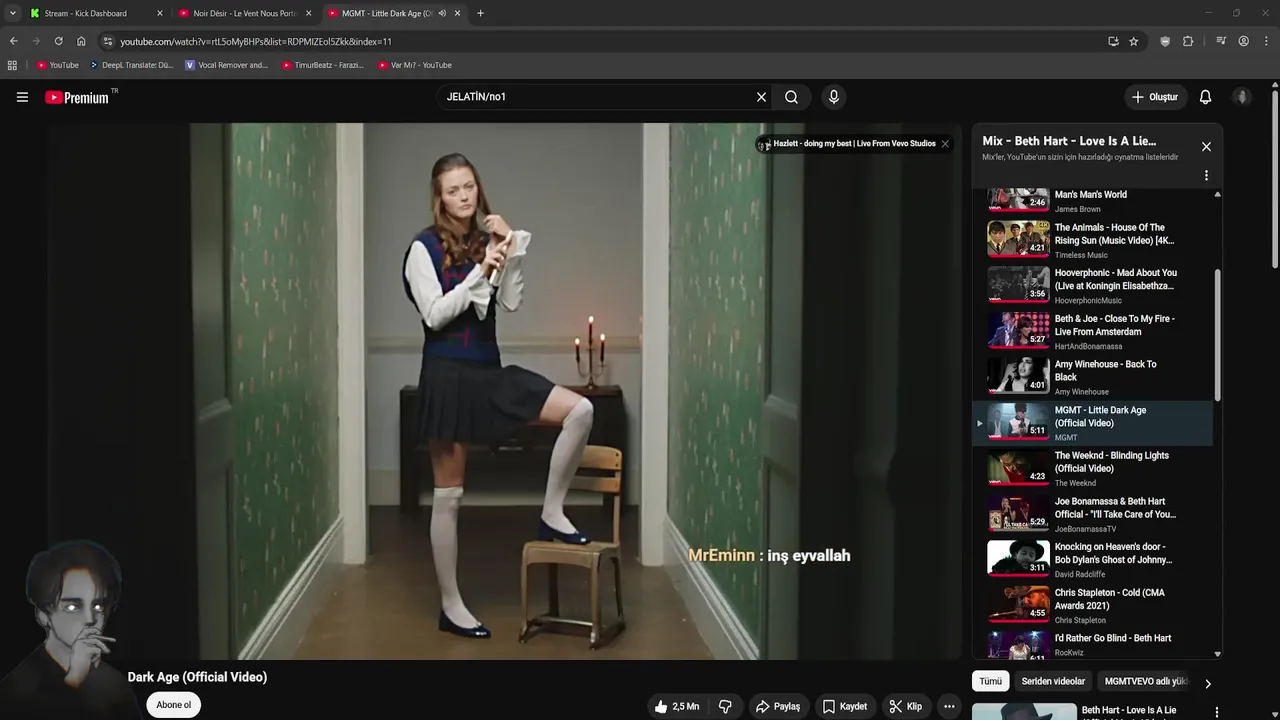Image resolution: width=1280 pixels, height=720 pixels.
Task: Switch to Noir Désir tab
Action: (244, 13)
